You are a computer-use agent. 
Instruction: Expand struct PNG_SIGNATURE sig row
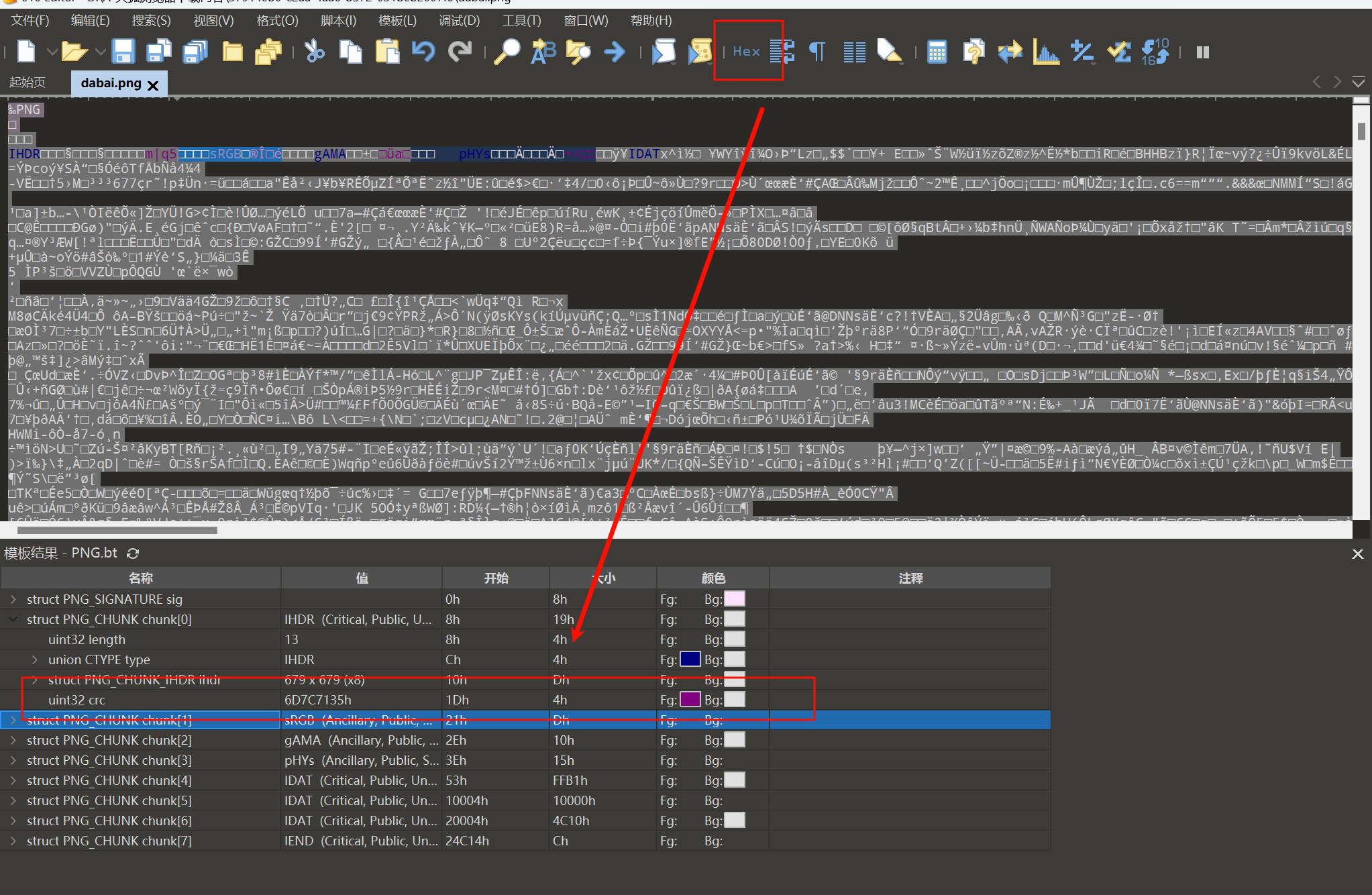[x=13, y=599]
